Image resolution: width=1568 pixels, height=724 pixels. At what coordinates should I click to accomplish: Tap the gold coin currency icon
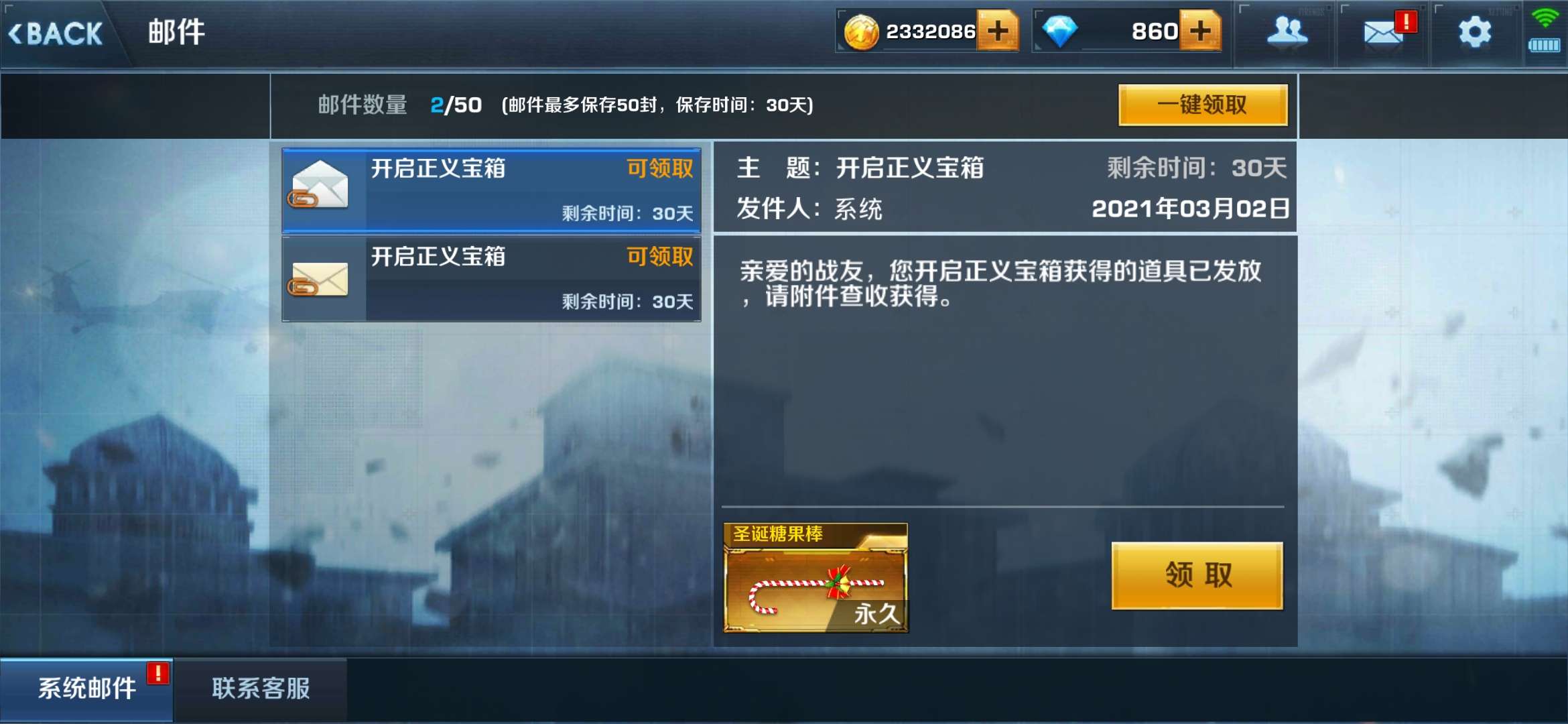[860, 32]
